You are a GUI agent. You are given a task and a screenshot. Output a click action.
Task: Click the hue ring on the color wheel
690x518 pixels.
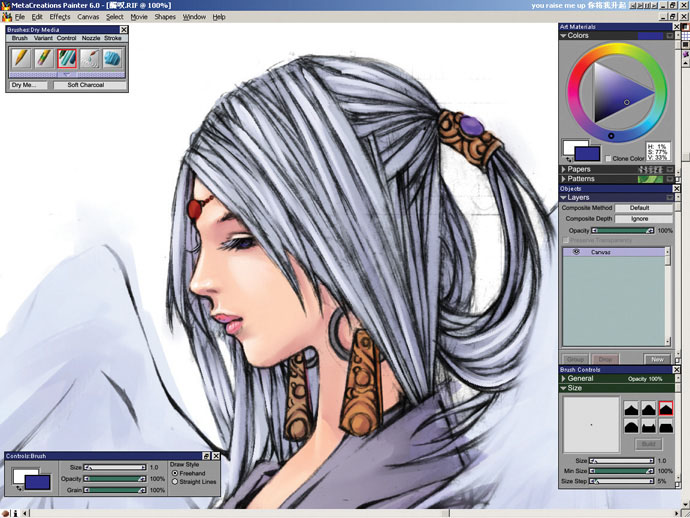[x=617, y=50]
